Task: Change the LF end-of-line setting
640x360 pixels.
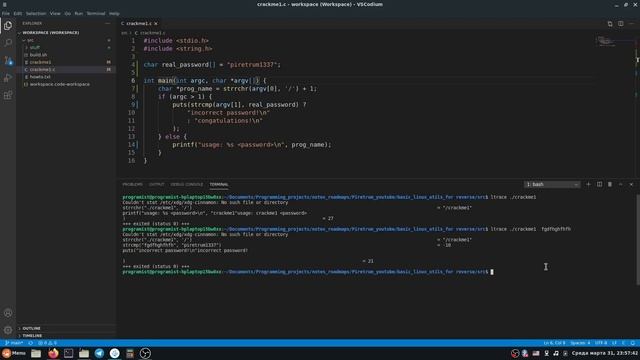Action: 614,343
